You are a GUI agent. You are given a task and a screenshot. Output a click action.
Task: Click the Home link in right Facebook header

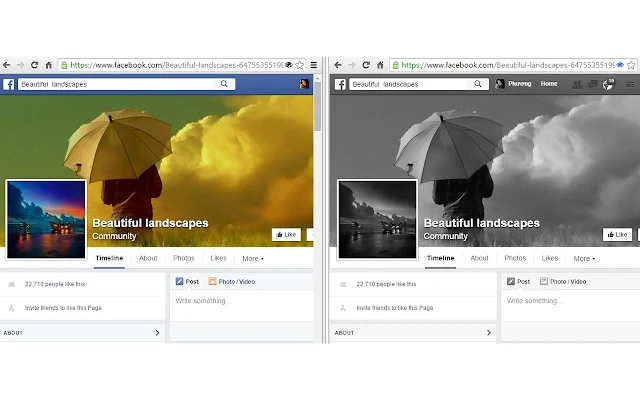point(549,84)
